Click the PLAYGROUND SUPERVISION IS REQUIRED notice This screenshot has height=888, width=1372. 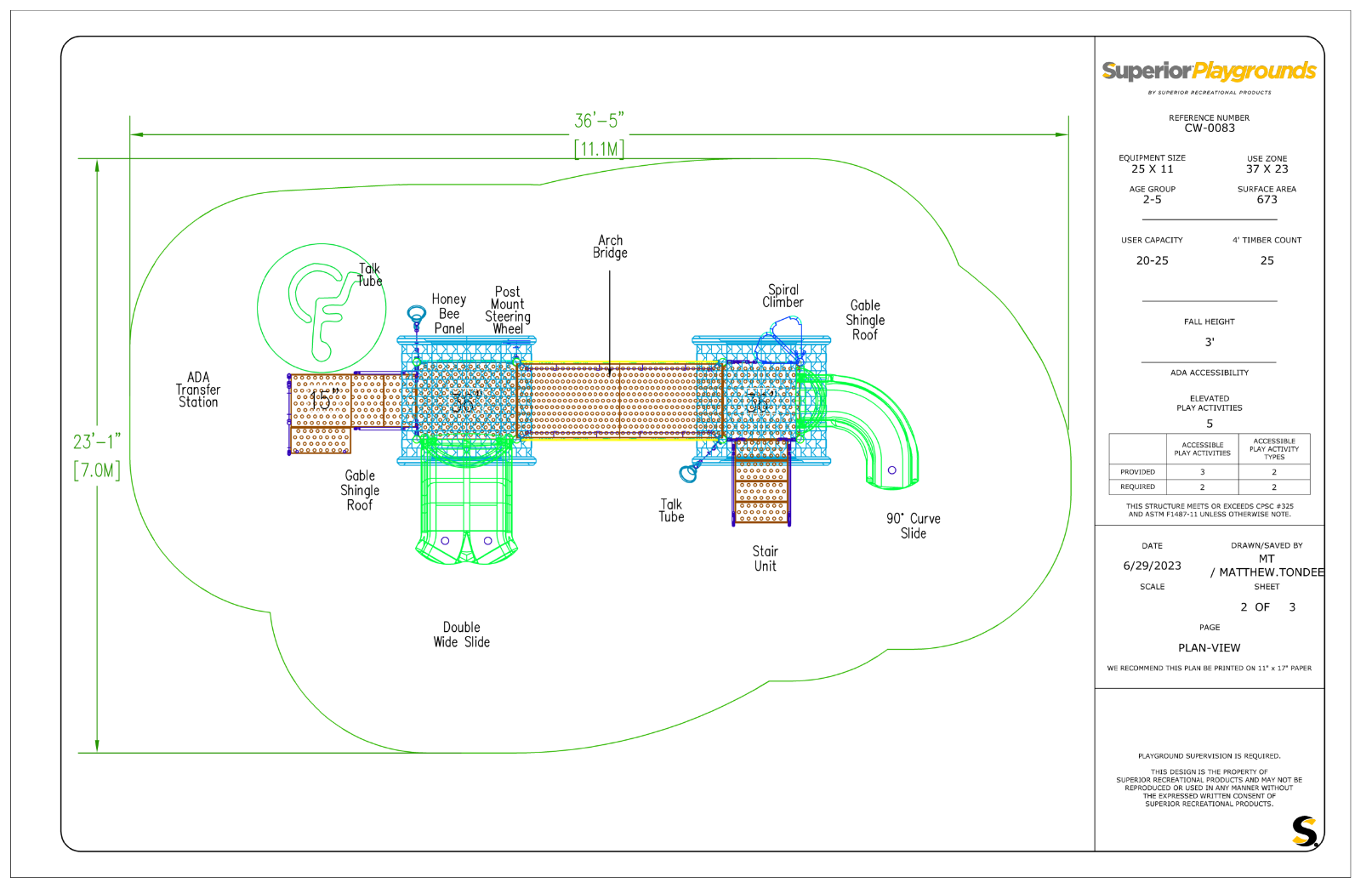tap(1209, 756)
